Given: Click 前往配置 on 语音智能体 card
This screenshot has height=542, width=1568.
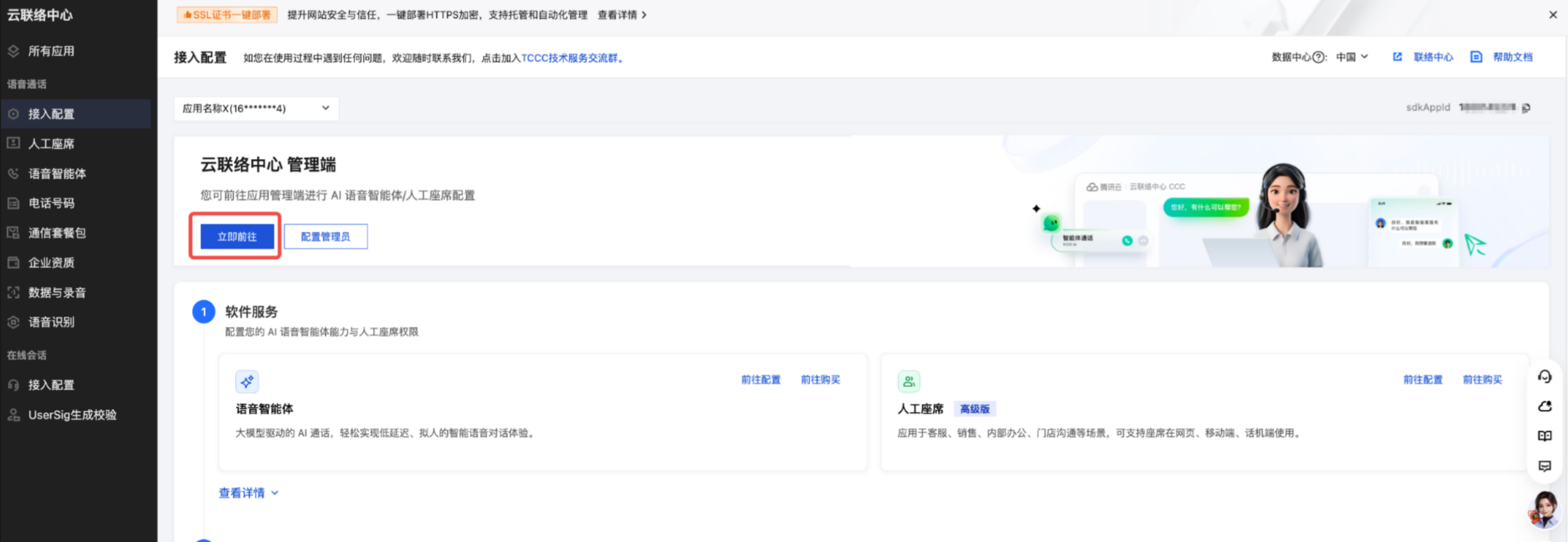Looking at the screenshot, I should [760, 380].
